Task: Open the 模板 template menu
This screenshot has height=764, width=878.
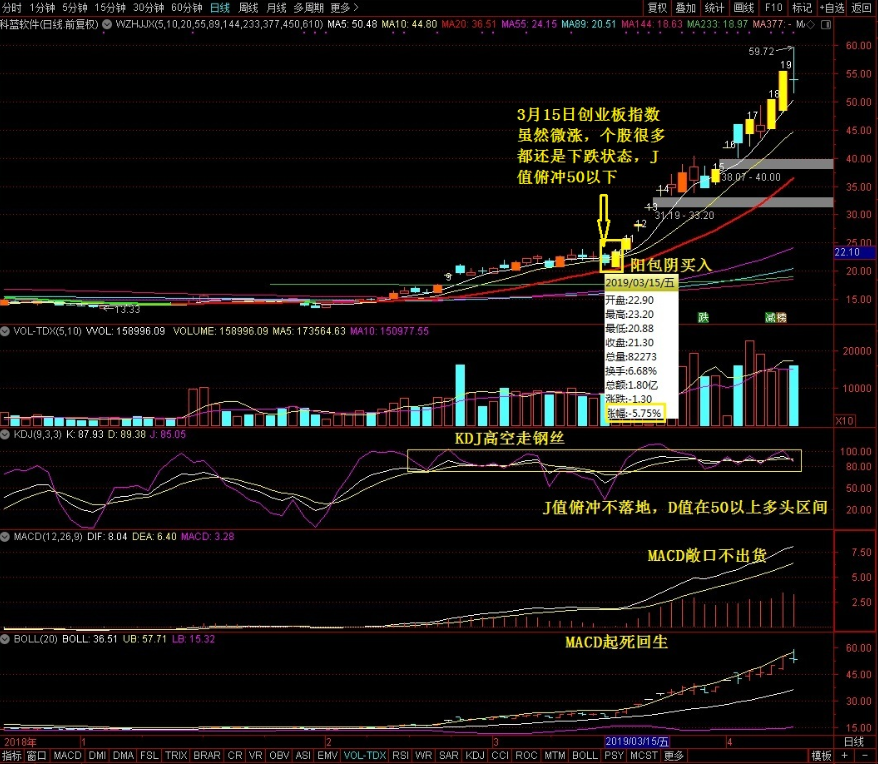Action: [821, 756]
